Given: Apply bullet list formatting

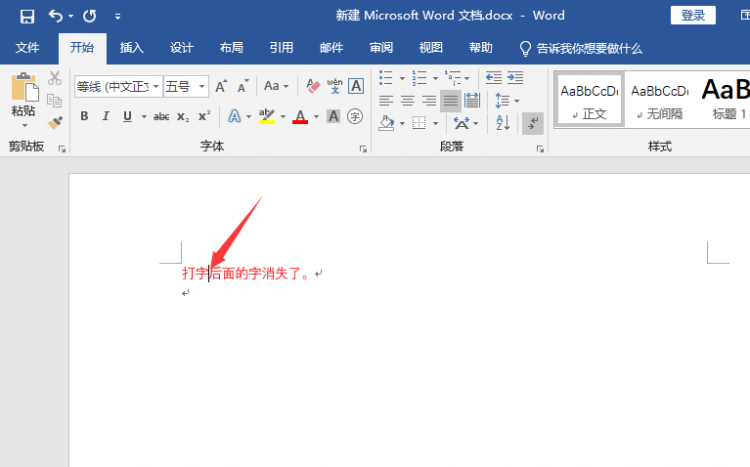Looking at the screenshot, I should [386, 78].
